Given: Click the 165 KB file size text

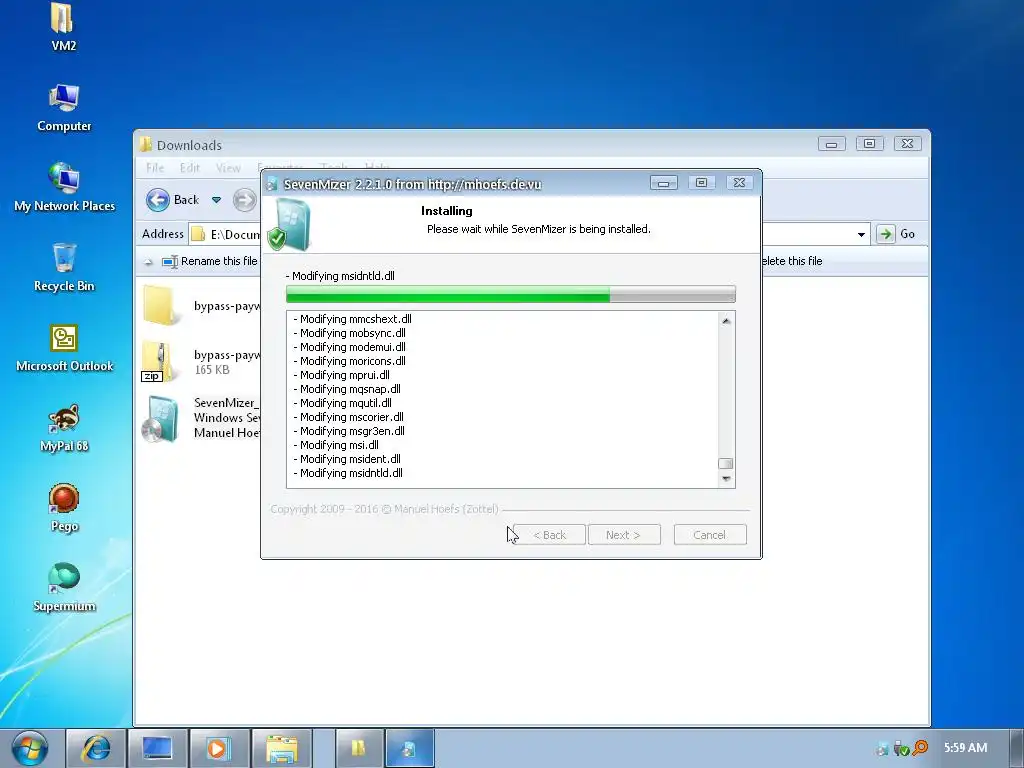Looking at the screenshot, I should coord(212,370).
